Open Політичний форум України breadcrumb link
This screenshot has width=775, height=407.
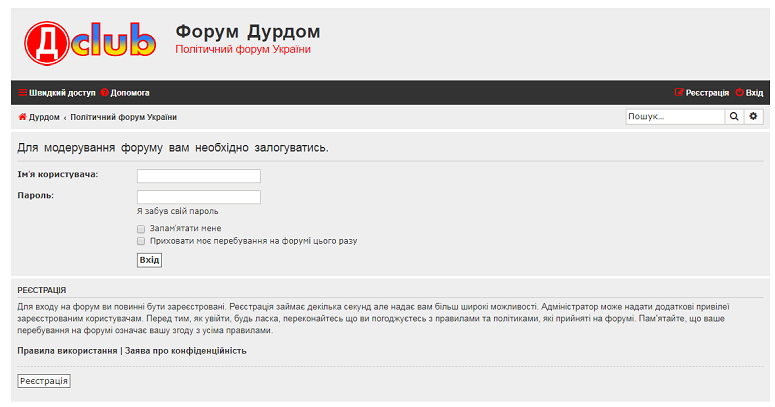click(x=124, y=117)
